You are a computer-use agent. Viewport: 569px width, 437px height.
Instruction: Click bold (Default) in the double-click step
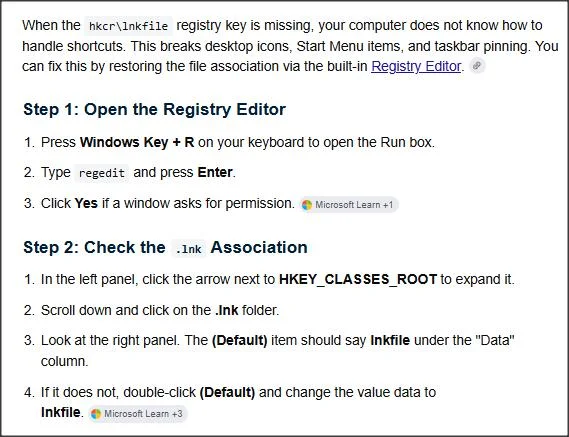227,392
